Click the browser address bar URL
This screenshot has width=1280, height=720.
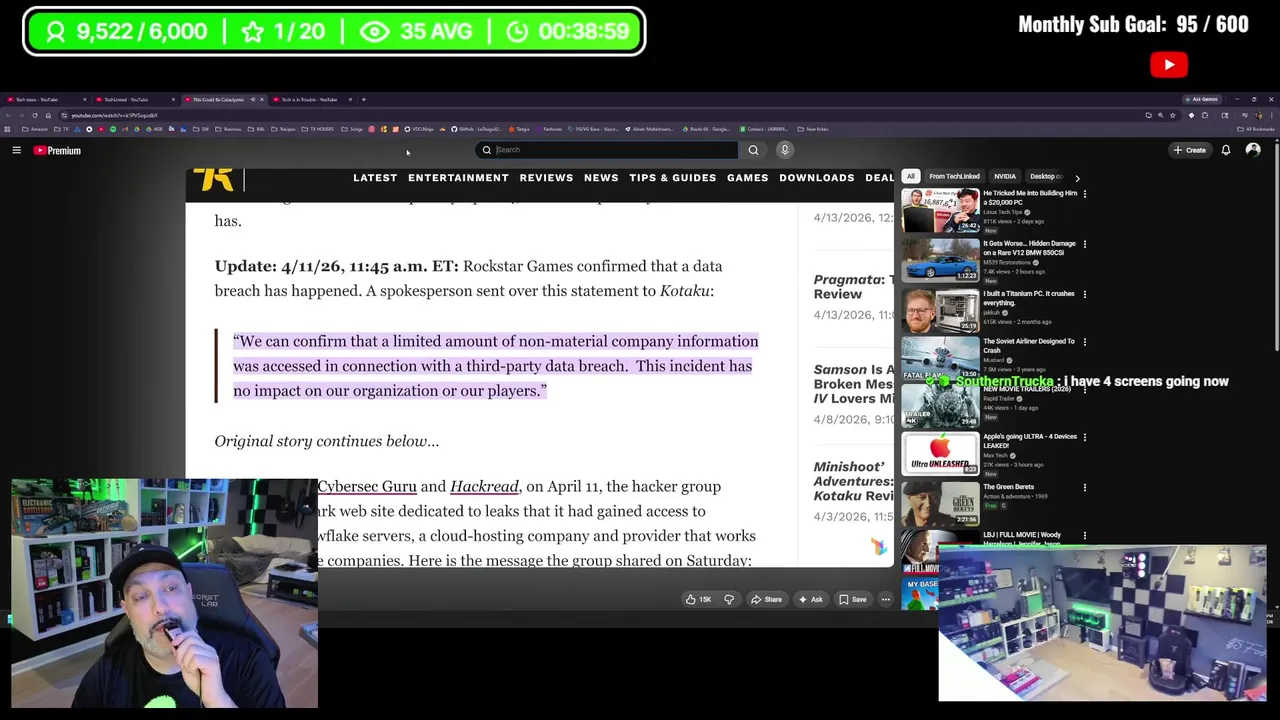coord(114,115)
